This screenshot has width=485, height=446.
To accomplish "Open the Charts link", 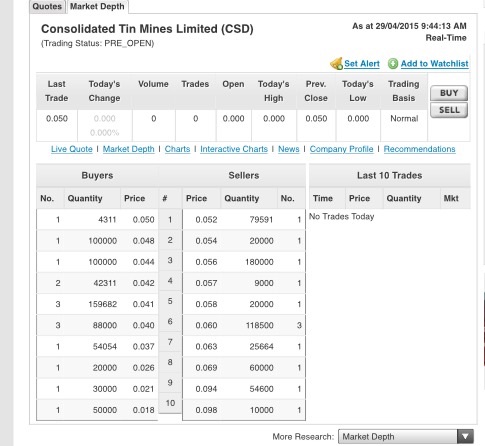I will pyautogui.click(x=177, y=149).
